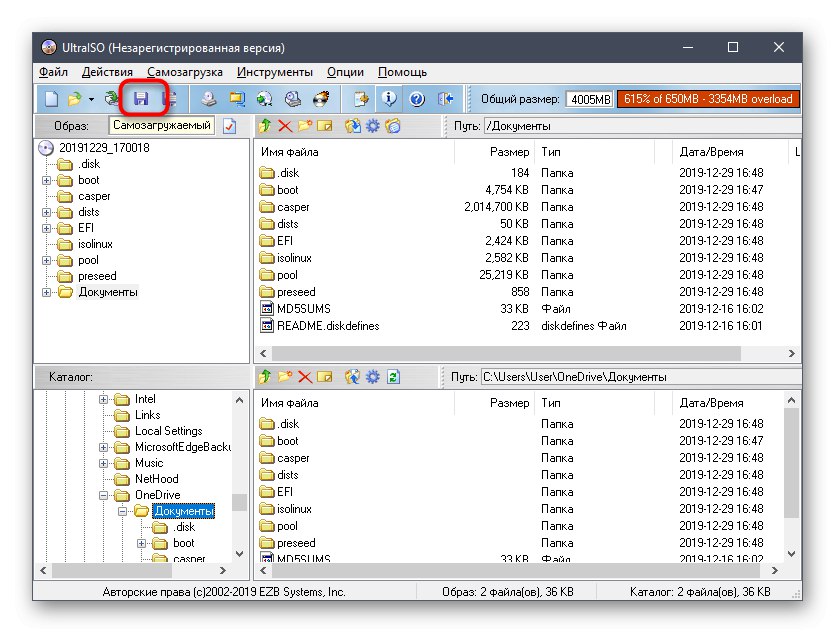The width and height of the screenshot is (835, 633).
Task: Expand the Документы node in image tree
Action: pyautogui.click(x=47, y=292)
